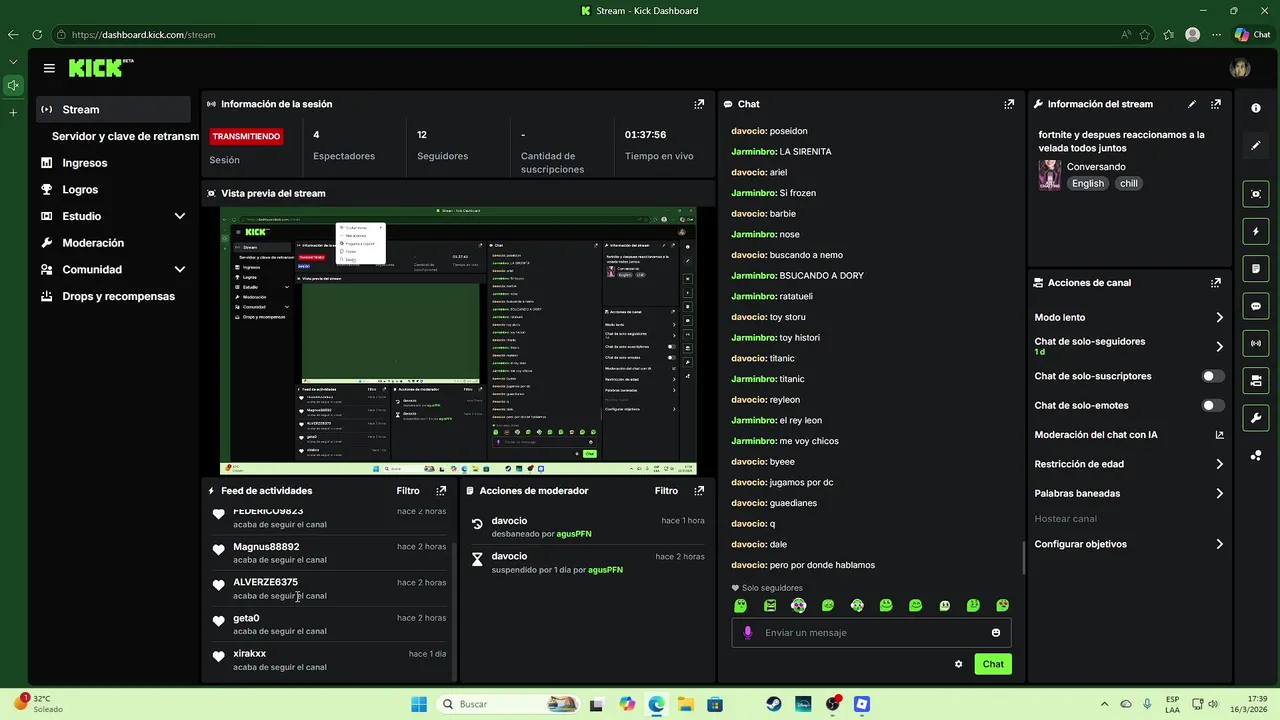Viewport: 1280px width, 720px height.
Task: Click in the Enviar un mensaje field
Action: (x=871, y=633)
